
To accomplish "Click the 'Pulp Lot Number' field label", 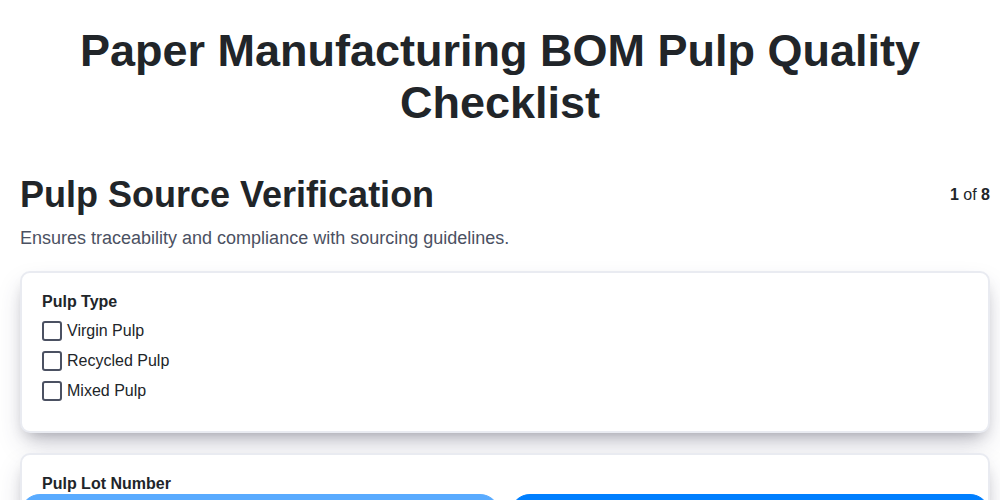I will (106, 484).
